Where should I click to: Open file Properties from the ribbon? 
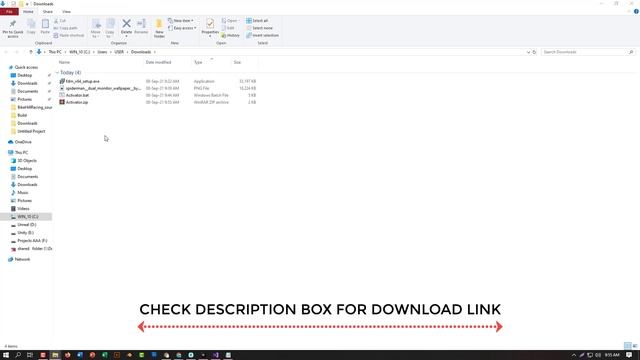coord(210,28)
